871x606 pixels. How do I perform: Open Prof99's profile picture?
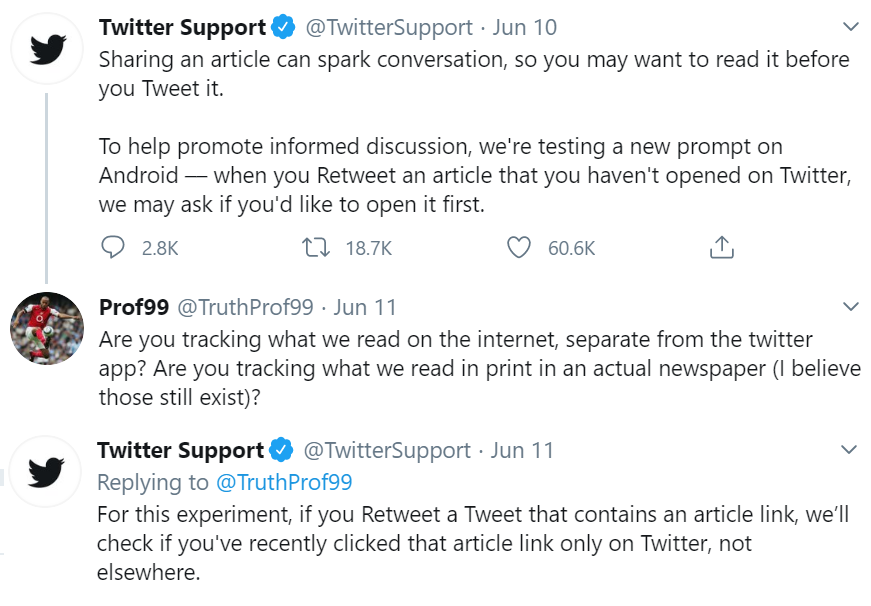tap(47, 328)
